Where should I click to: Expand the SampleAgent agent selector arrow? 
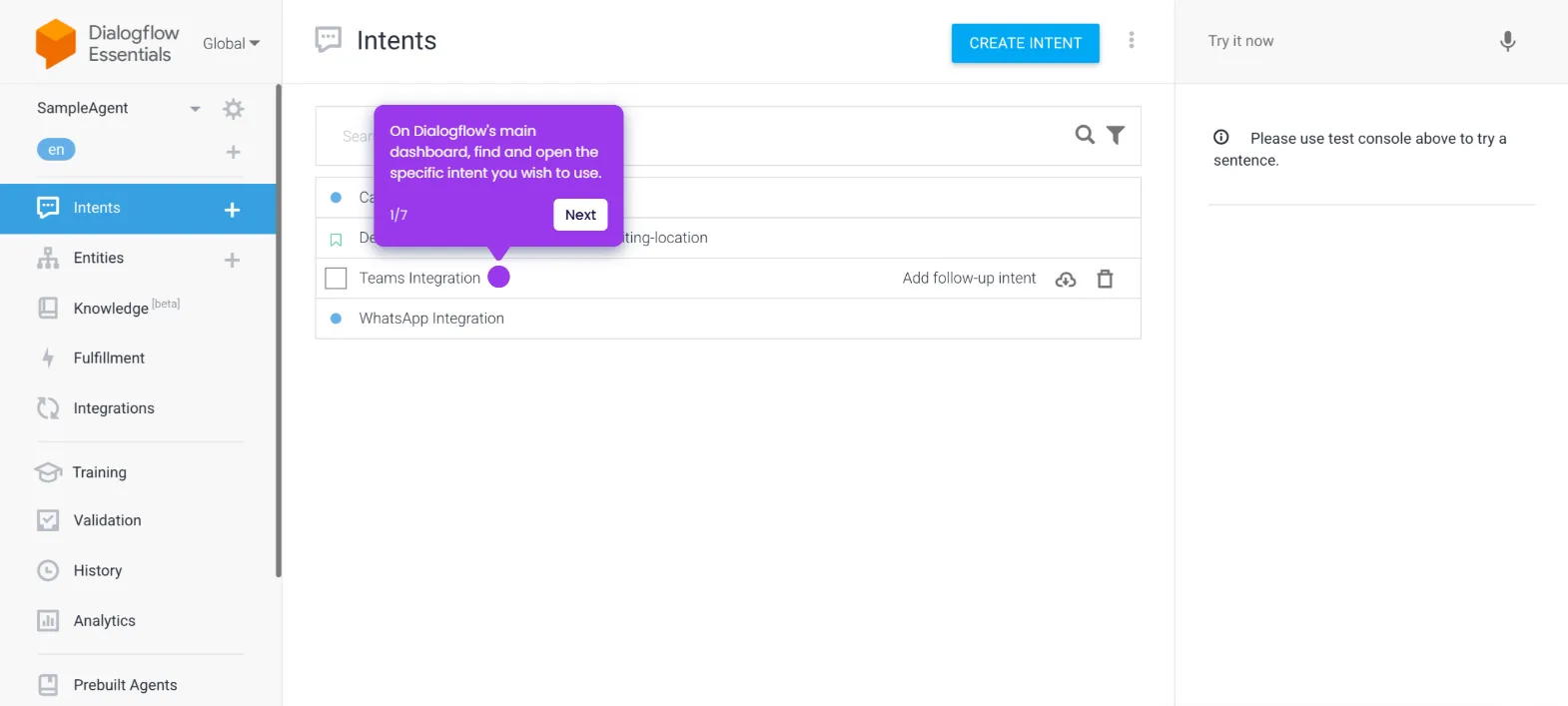pos(195,109)
